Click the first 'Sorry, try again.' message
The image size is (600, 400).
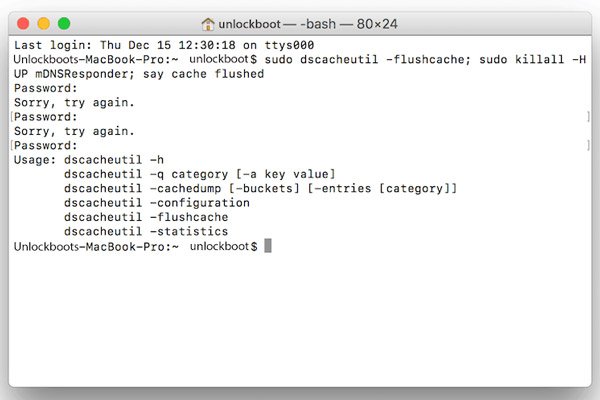(74, 103)
